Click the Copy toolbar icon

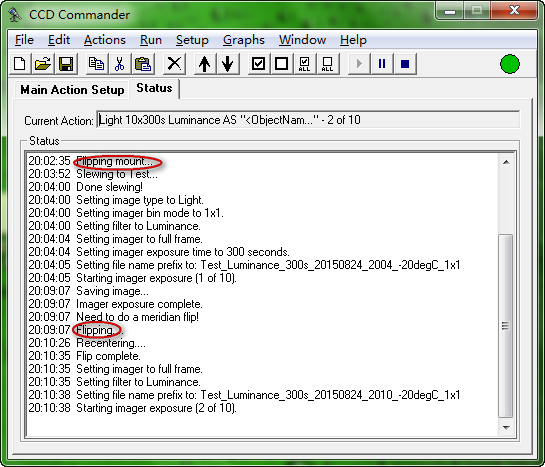point(97,64)
